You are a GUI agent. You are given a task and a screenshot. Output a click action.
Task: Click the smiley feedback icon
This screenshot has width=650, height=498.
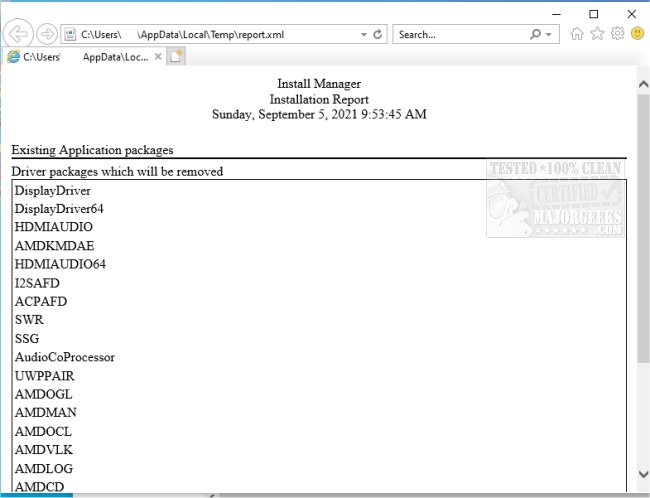pyautogui.click(x=637, y=33)
